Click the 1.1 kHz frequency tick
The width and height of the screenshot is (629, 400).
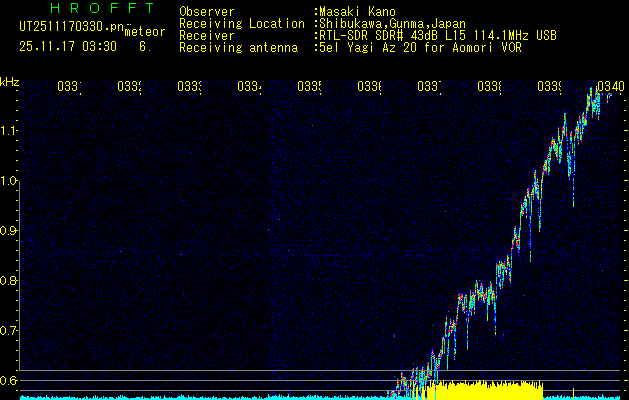point(10,131)
